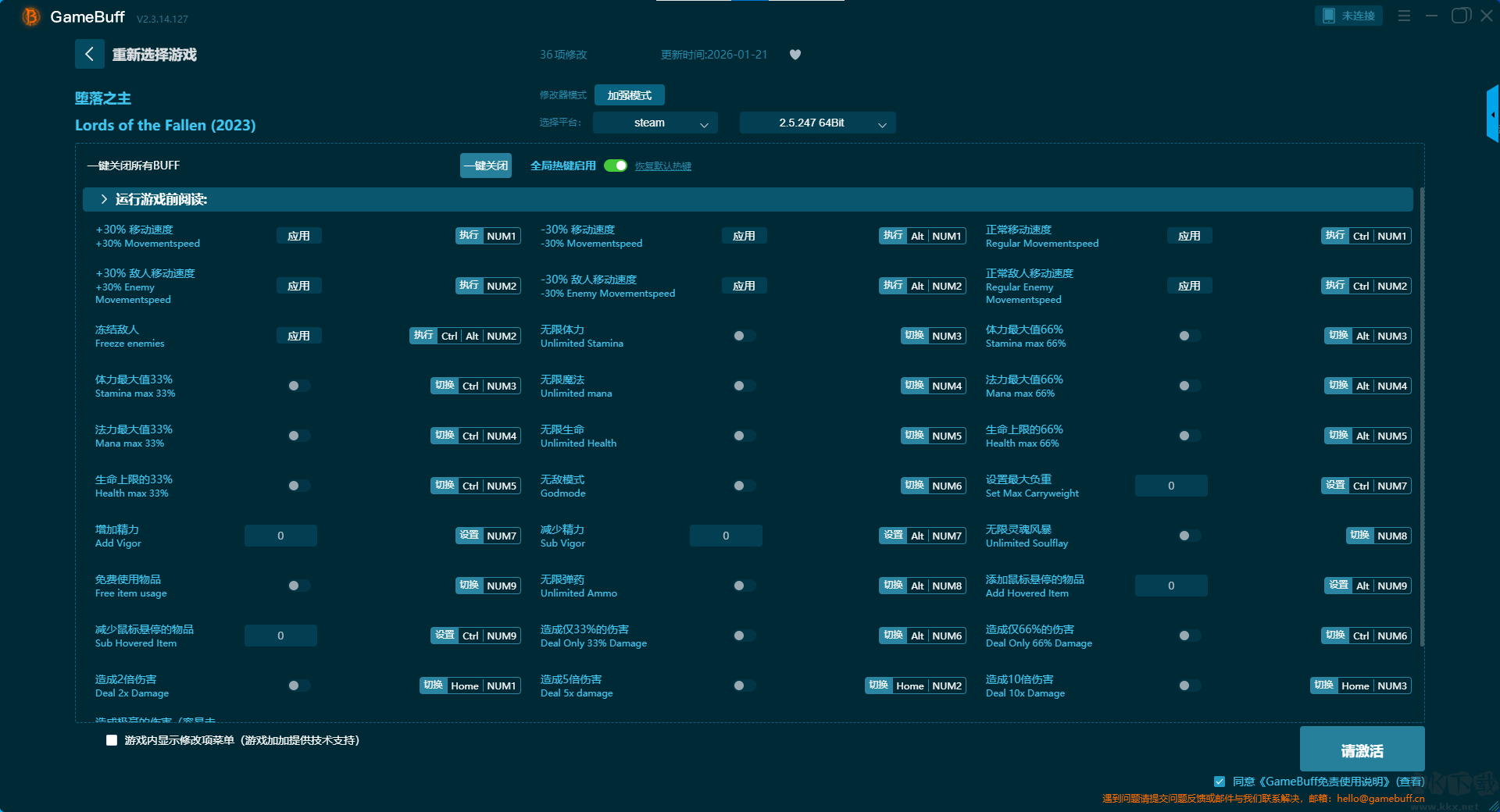
Task: Check the in-game trainer menu checkbox
Action: click(112, 740)
